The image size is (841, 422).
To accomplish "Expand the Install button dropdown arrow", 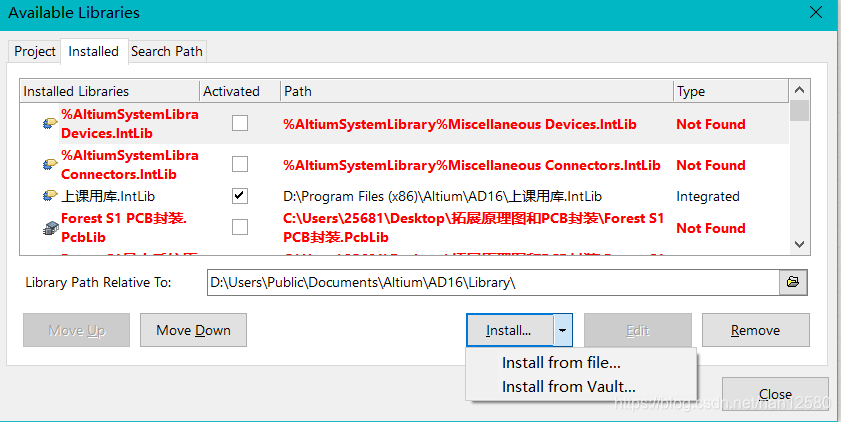I will (563, 329).
